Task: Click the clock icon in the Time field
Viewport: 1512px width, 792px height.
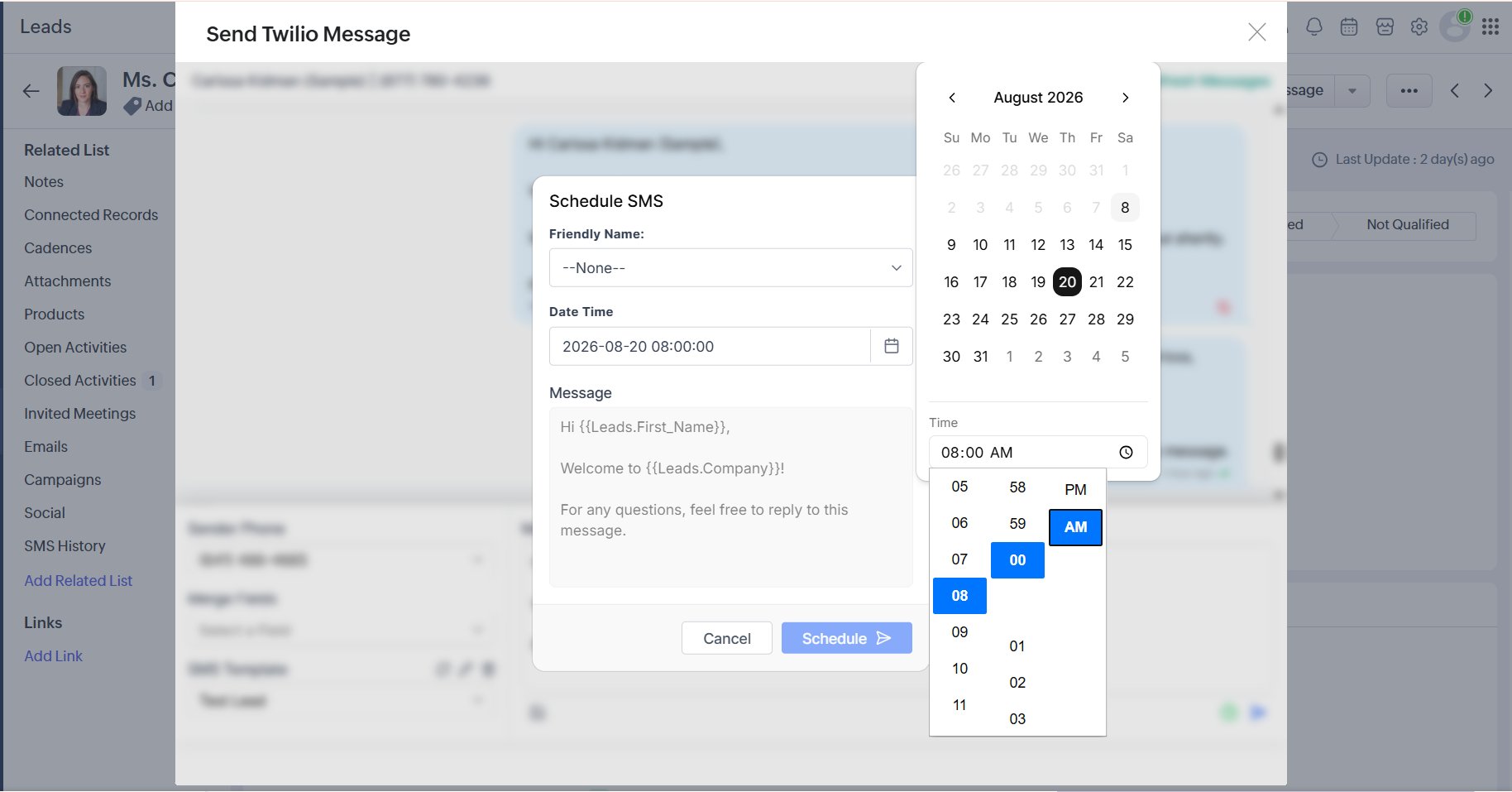Action: [x=1126, y=453]
